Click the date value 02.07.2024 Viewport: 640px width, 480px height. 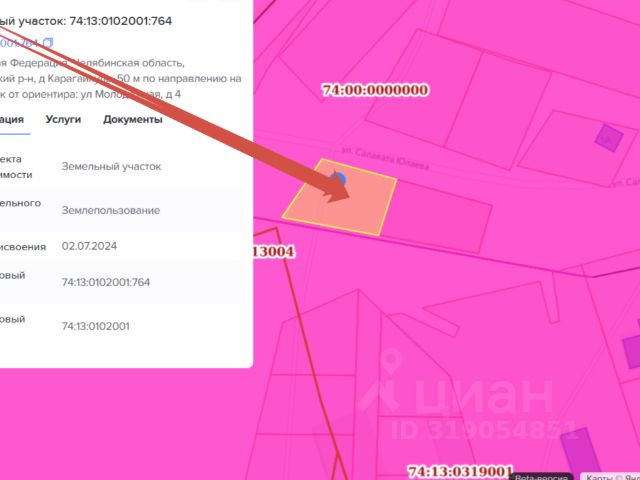click(x=89, y=246)
